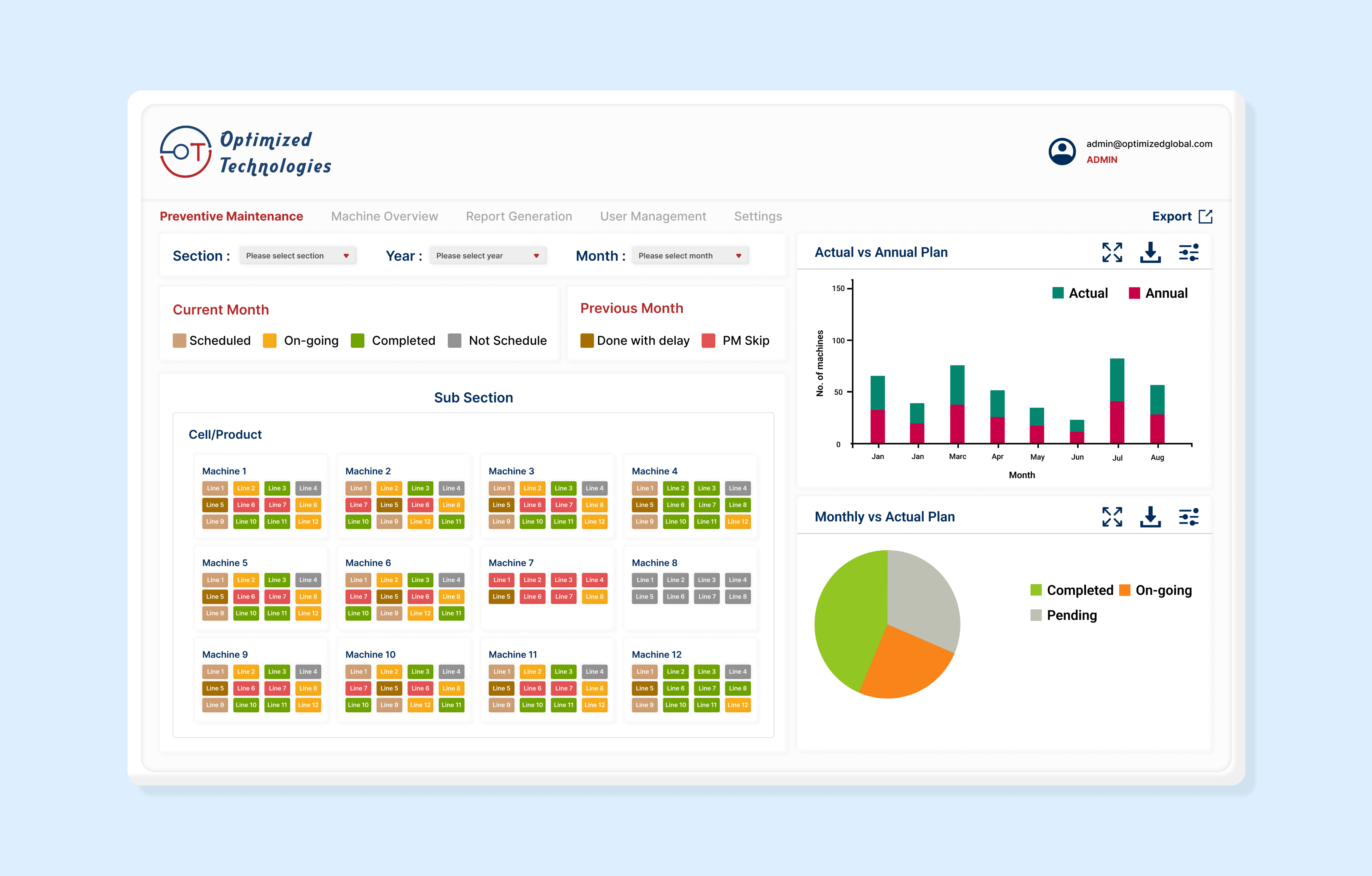Image resolution: width=1372 pixels, height=876 pixels.
Task: Open the Section selection dropdown
Action: [298, 255]
